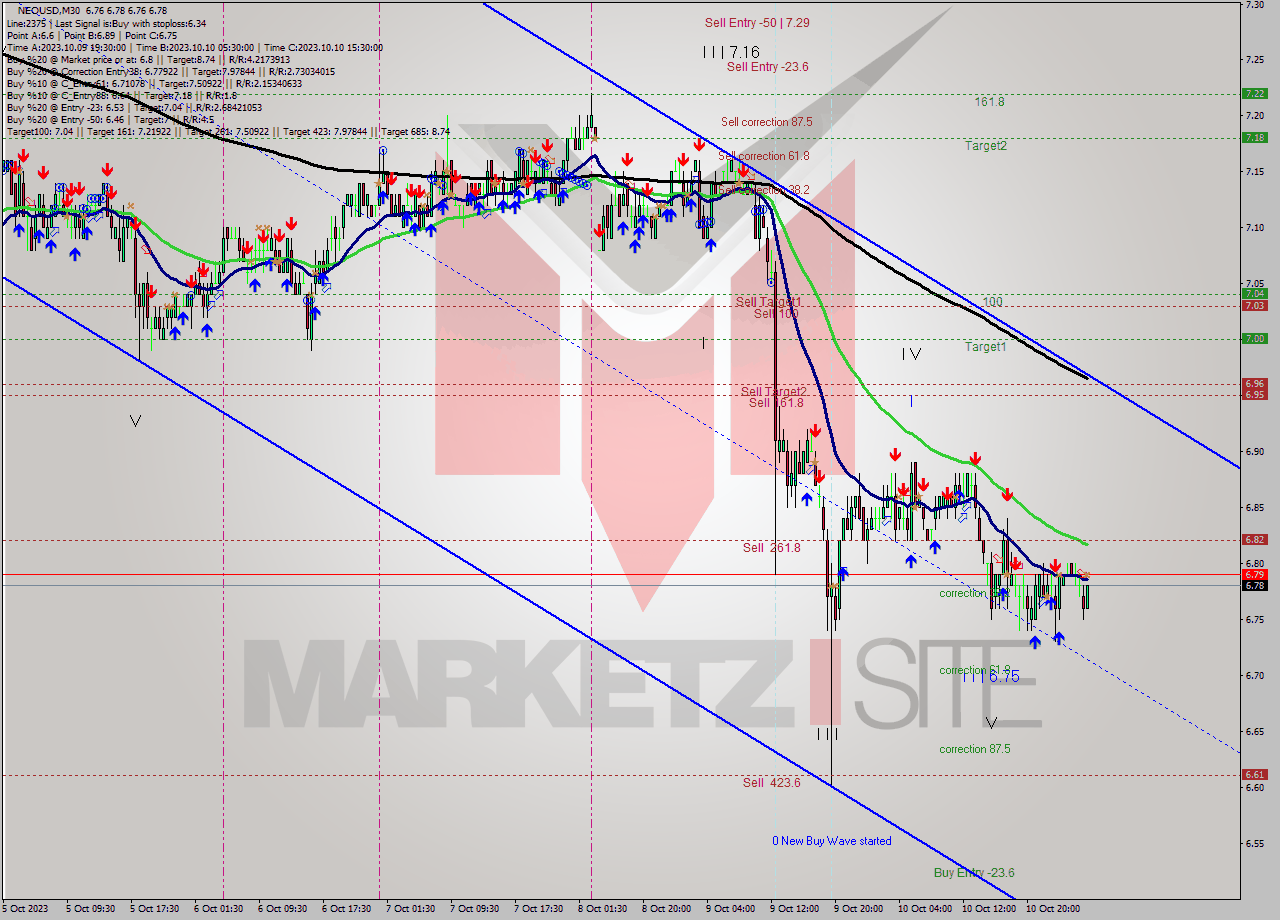Viewport: 1280px width, 920px height.
Task: Click the 'I I I 7.16' wave label
Action: point(731,51)
